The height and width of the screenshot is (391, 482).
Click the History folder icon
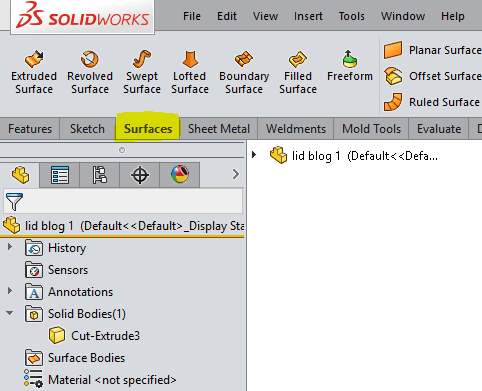coord(34,248)
